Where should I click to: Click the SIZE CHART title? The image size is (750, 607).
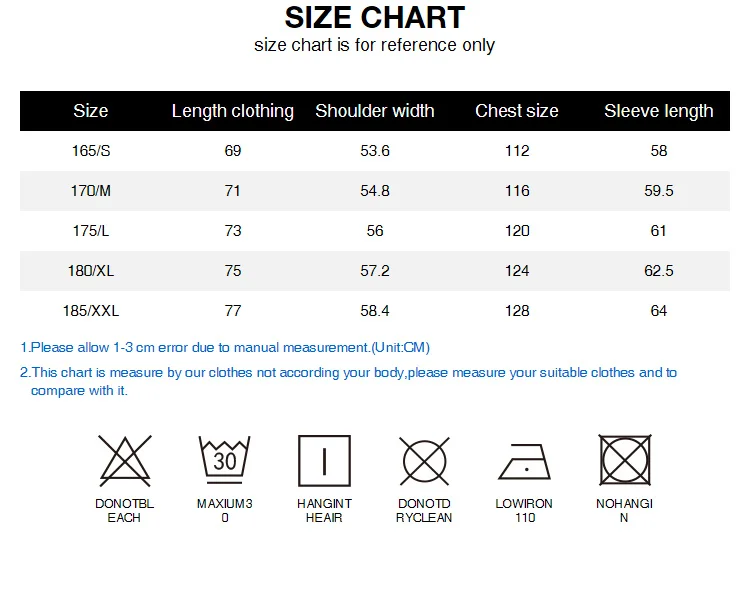point(375,18)
